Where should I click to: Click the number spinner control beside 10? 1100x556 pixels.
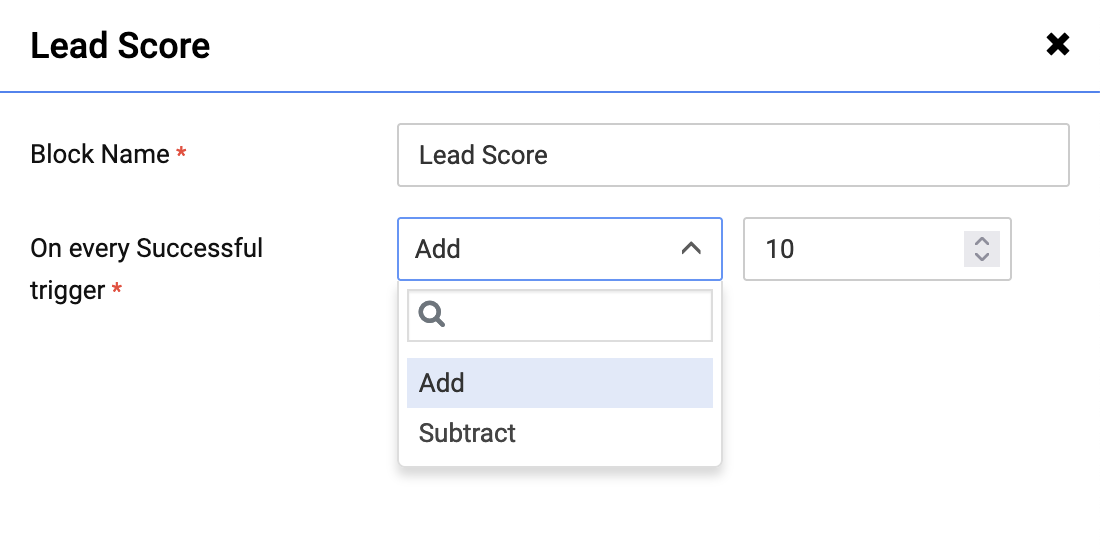pyautogui.click(x=981, y=249)
